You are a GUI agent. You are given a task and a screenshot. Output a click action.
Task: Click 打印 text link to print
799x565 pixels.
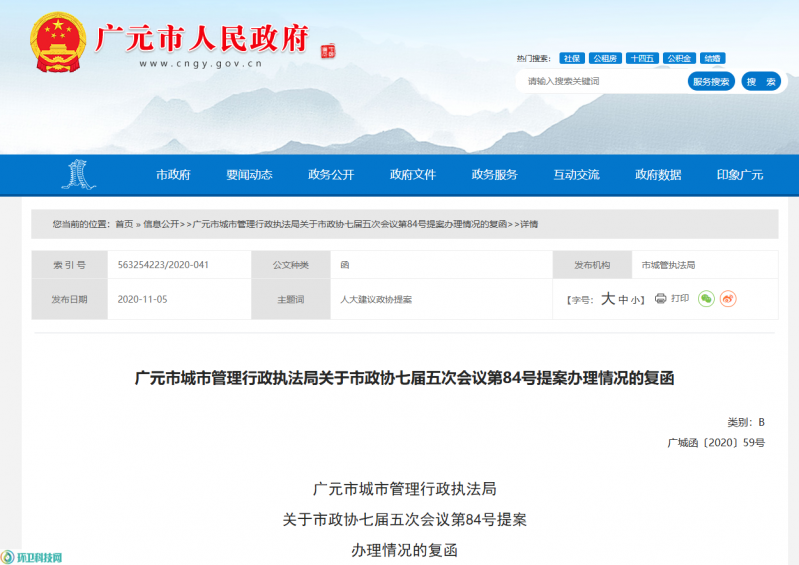[680, 298]
